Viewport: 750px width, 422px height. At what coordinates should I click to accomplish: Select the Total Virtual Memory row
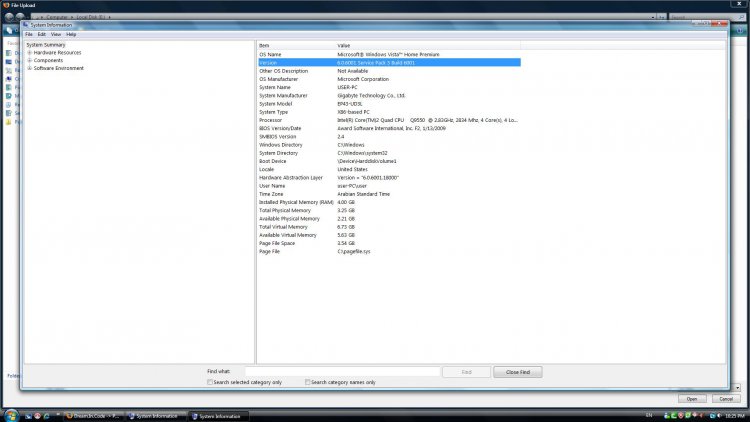(x=389, y=227)
